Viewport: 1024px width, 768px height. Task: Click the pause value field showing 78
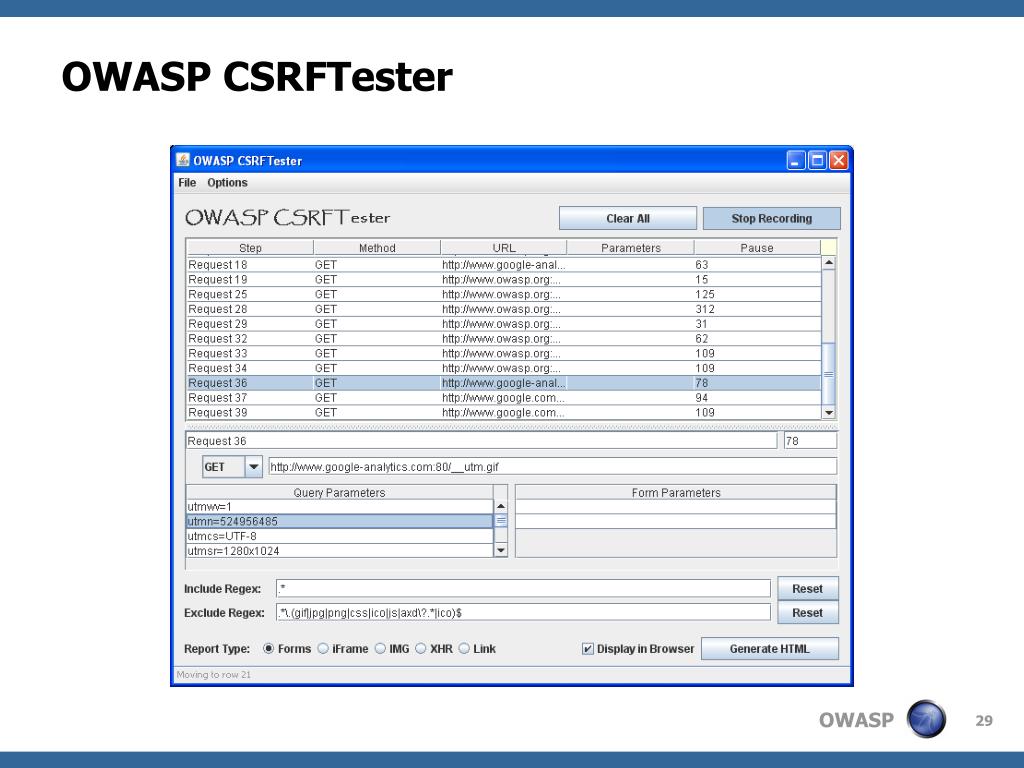pyautogui.click(x=810, y=441)
